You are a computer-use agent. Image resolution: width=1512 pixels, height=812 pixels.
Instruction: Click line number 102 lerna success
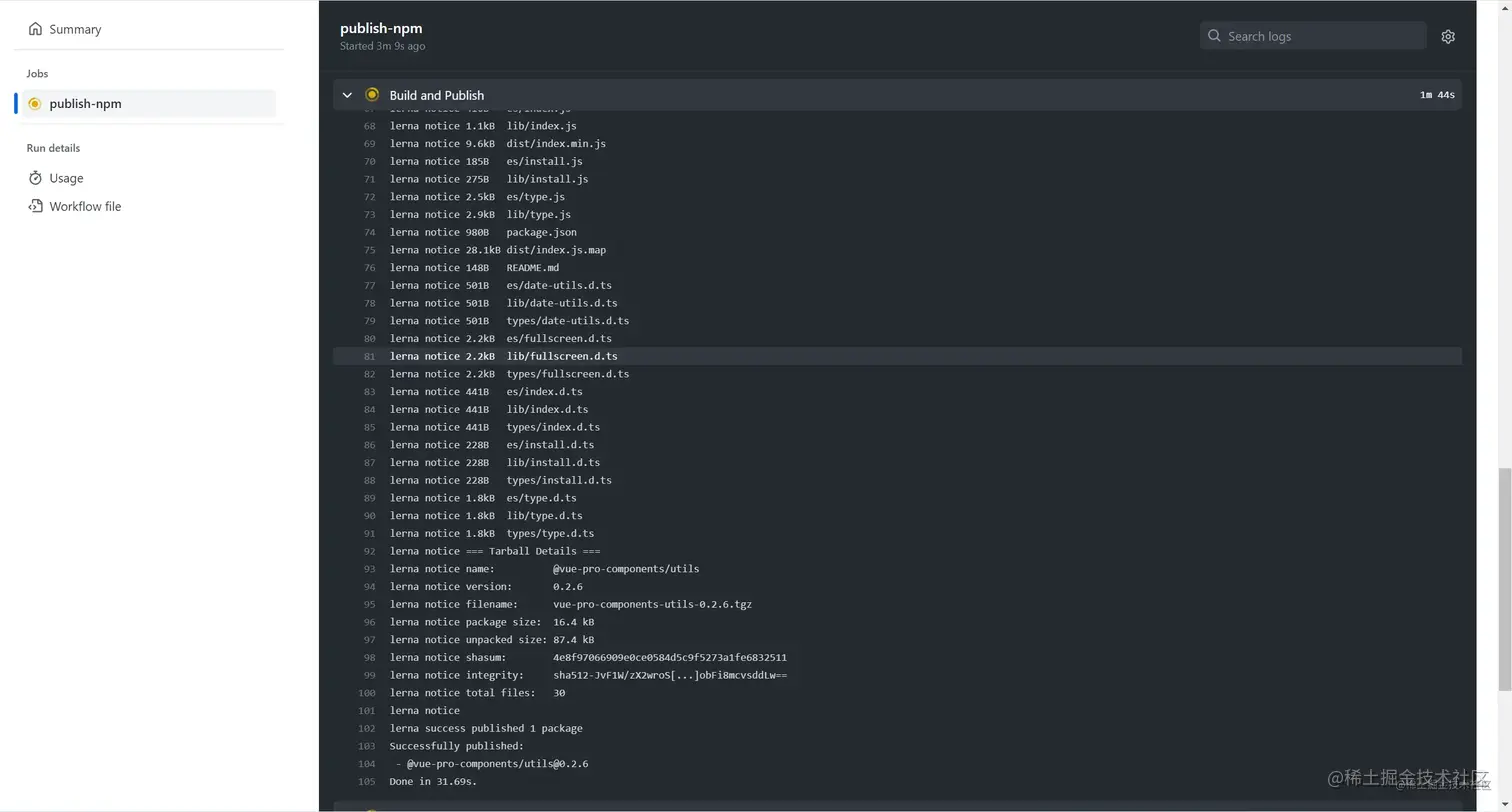[x=367, y=728]
